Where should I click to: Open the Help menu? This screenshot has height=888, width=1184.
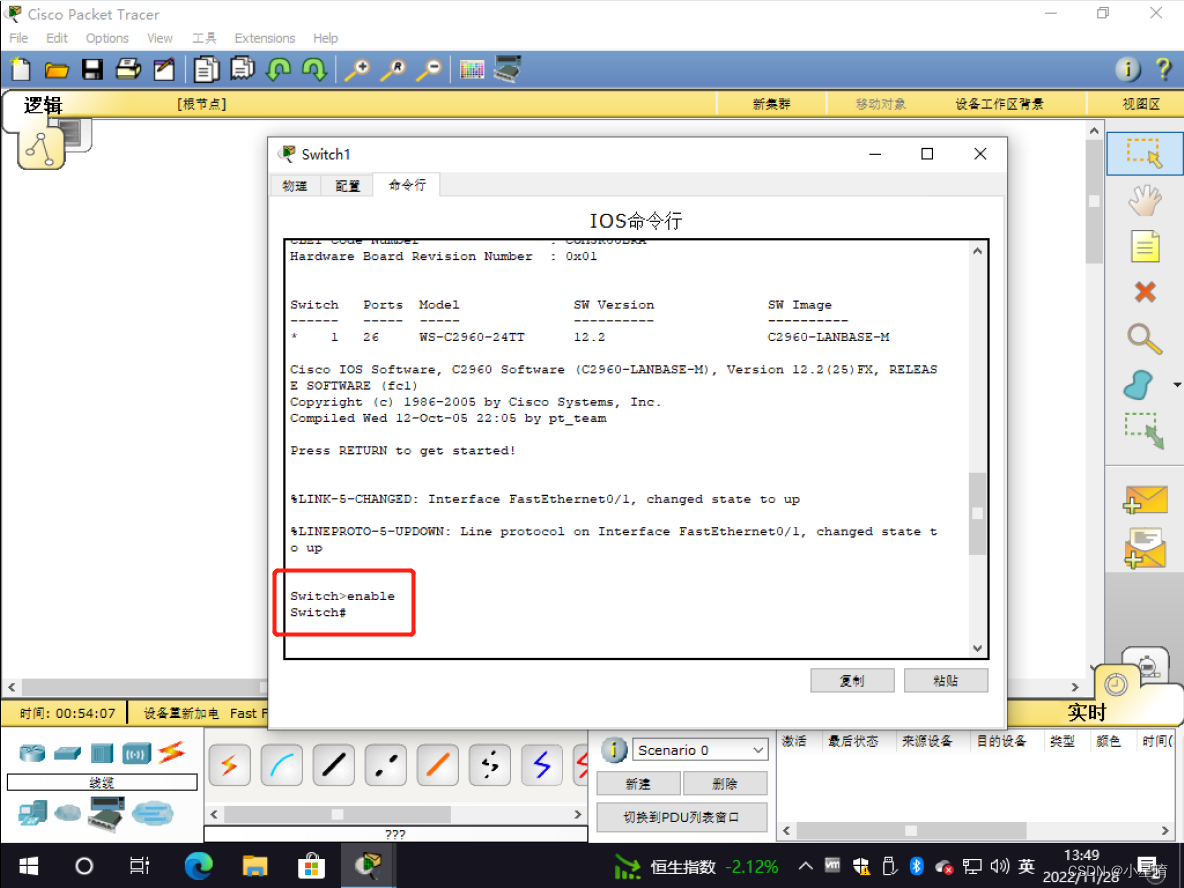[x=325, y=38]
